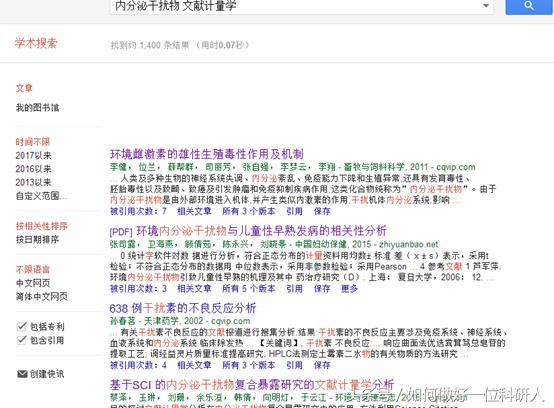This screenshot has height=408, width=554.
Task: Click 相关文章 under the 环境雌激素 result
Action: (x=194, y=211)
